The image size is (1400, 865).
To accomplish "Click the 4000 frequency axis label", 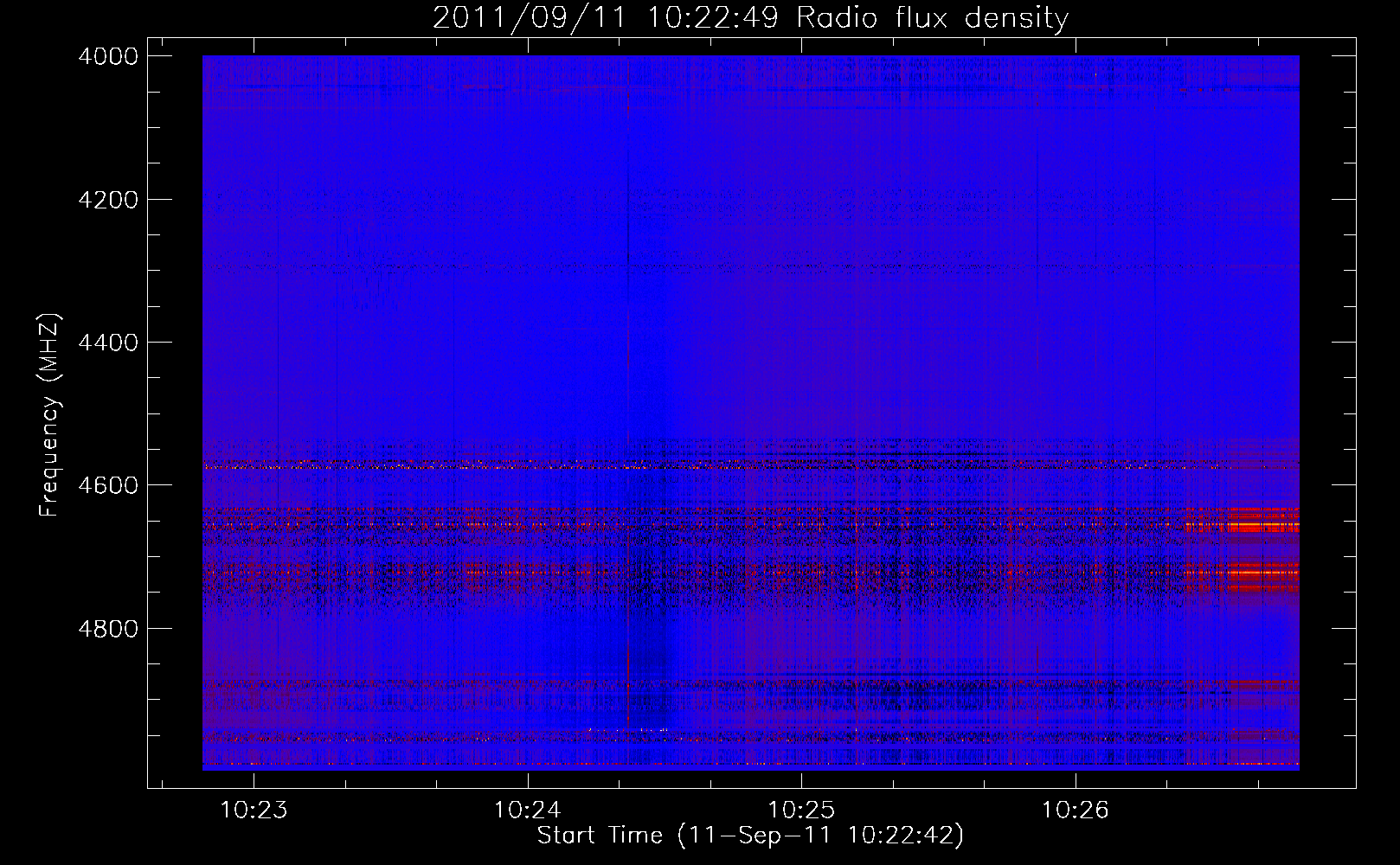I will [109, 56].
